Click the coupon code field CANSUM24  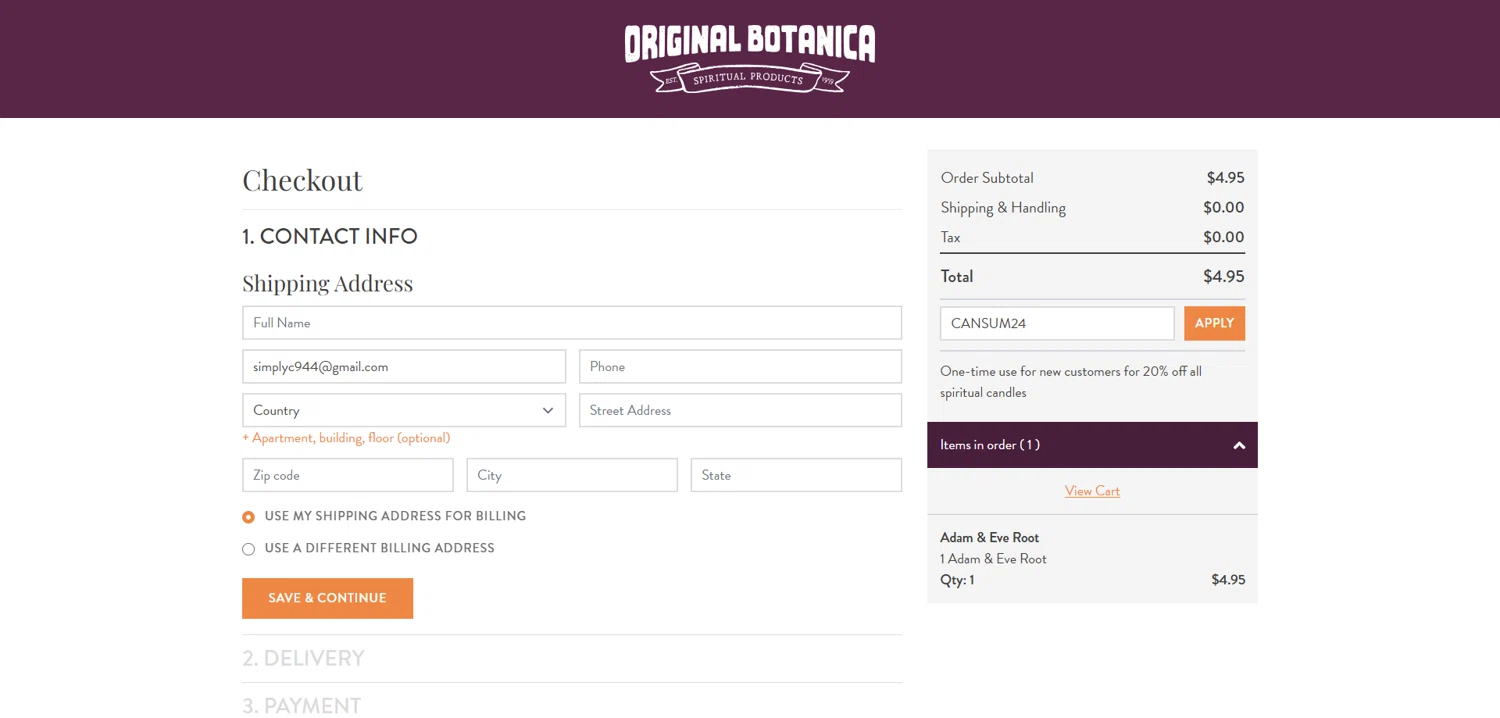(x=1057, y=323)
